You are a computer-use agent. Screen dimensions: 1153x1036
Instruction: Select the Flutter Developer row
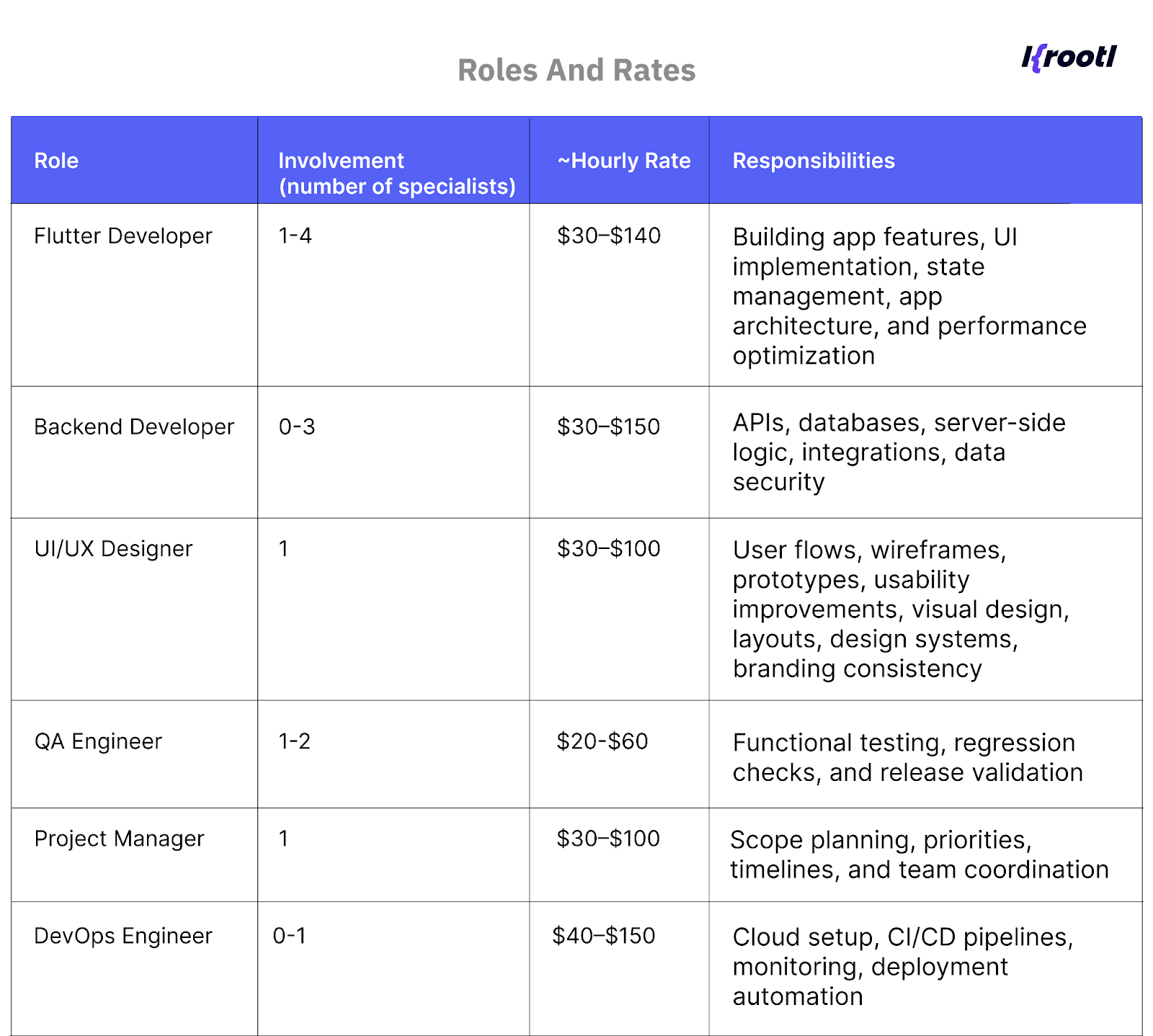[x=123, y=235]
